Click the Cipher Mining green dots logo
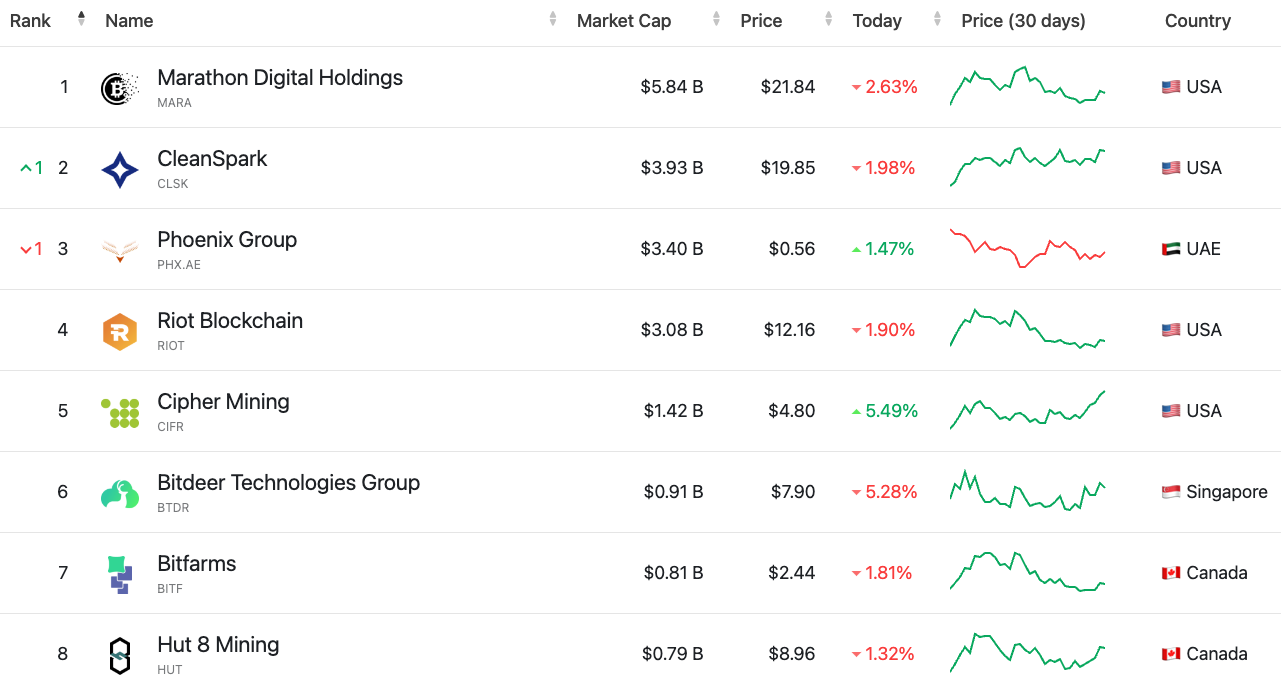The width and height of the screenshot is (1281, 694). click(x=120, y=412)
